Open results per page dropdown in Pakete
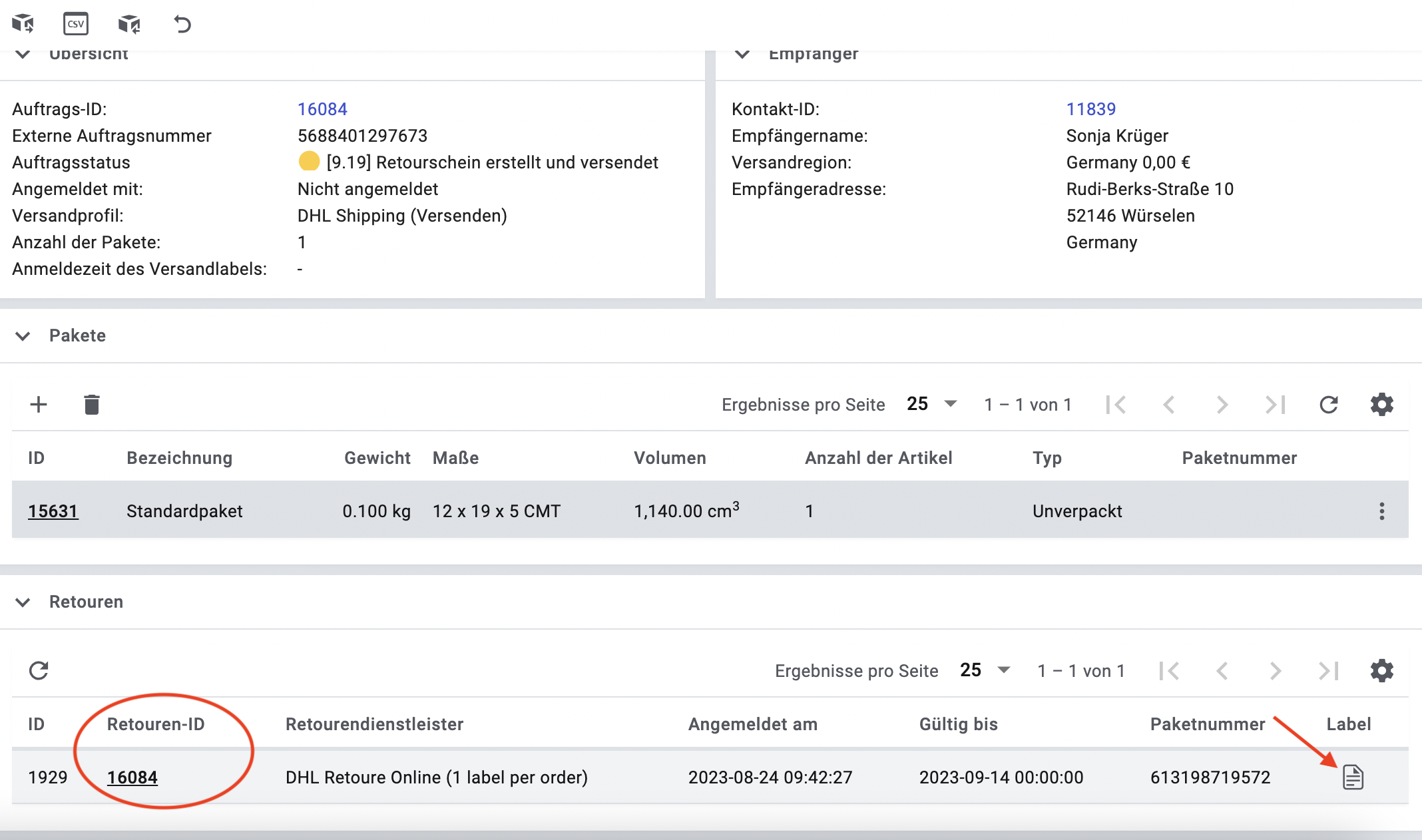 (932, 404)
